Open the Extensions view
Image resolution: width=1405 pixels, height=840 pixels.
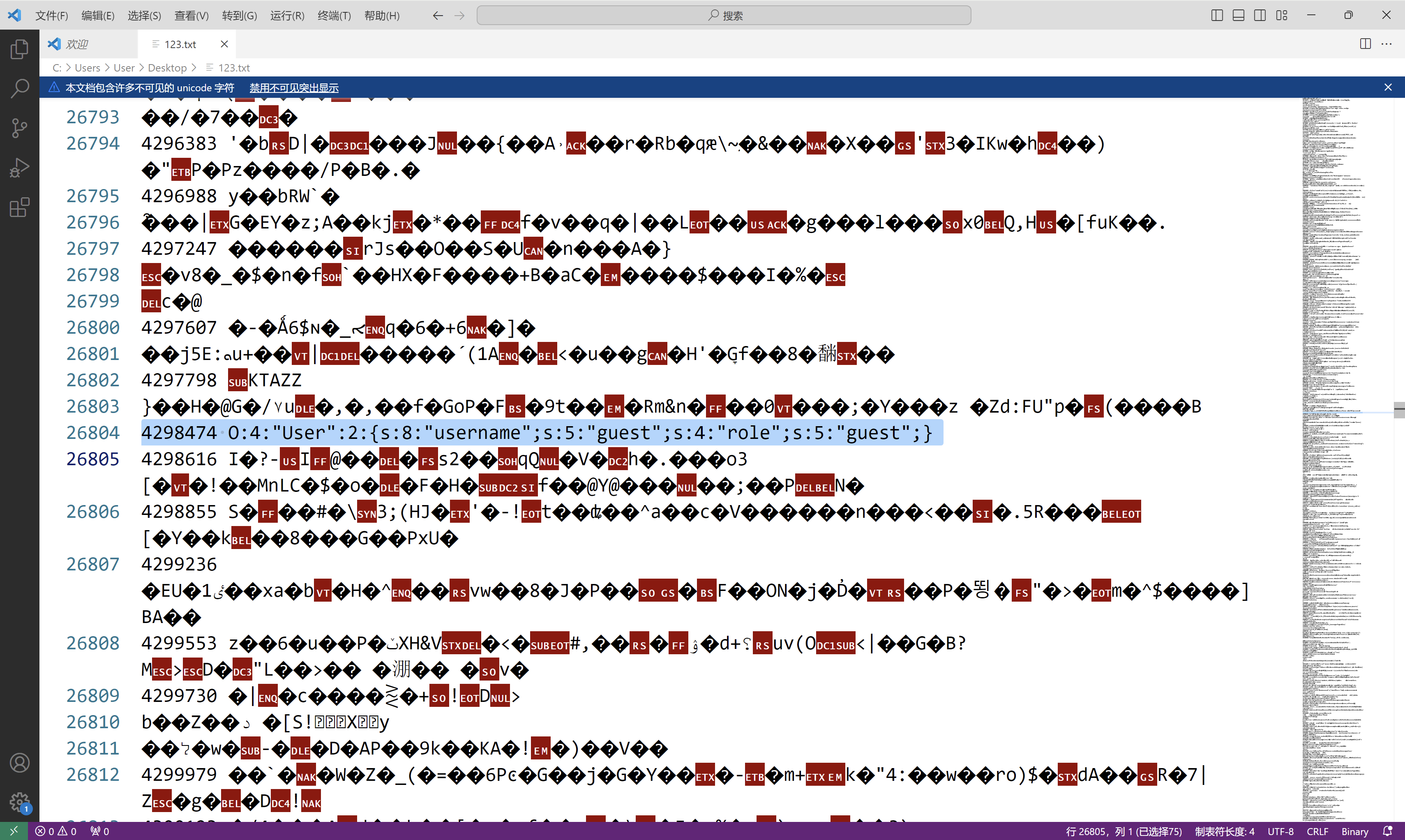pos(19,207)
